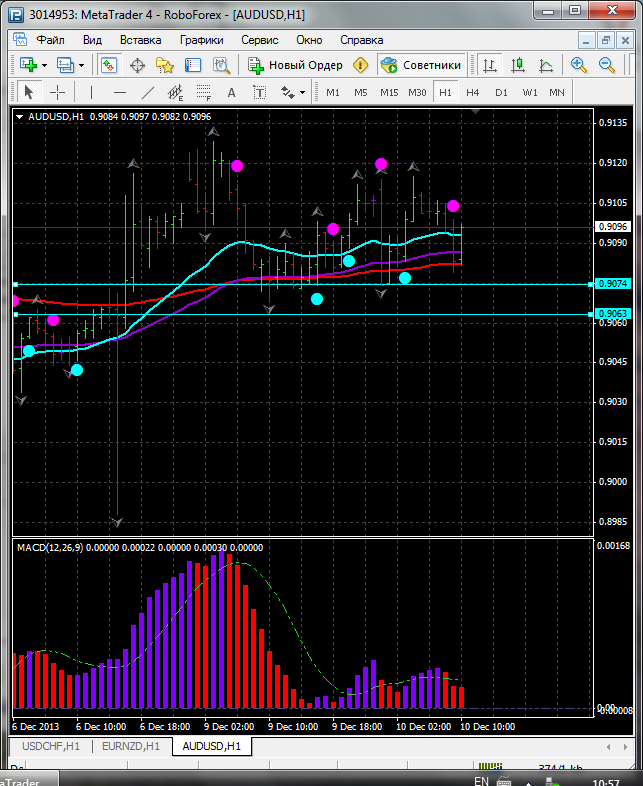Toggle the Советники auto-trading button
This screenshot has height=786, width=643.
tap(422, 65)
